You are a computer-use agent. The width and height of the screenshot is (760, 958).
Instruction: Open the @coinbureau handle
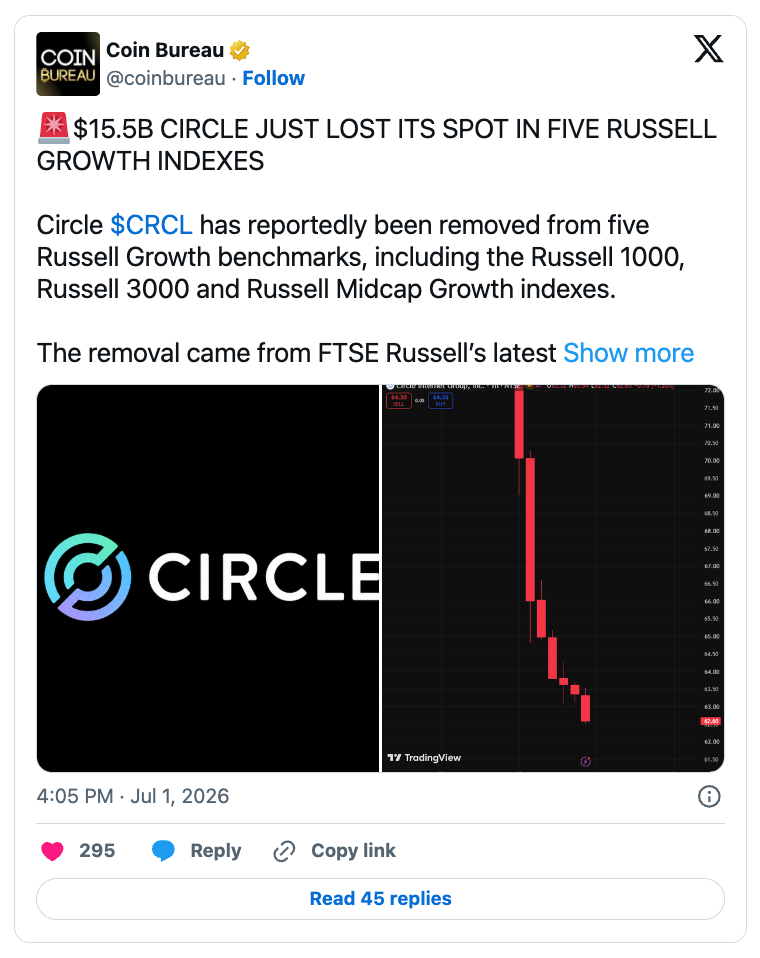166,78
